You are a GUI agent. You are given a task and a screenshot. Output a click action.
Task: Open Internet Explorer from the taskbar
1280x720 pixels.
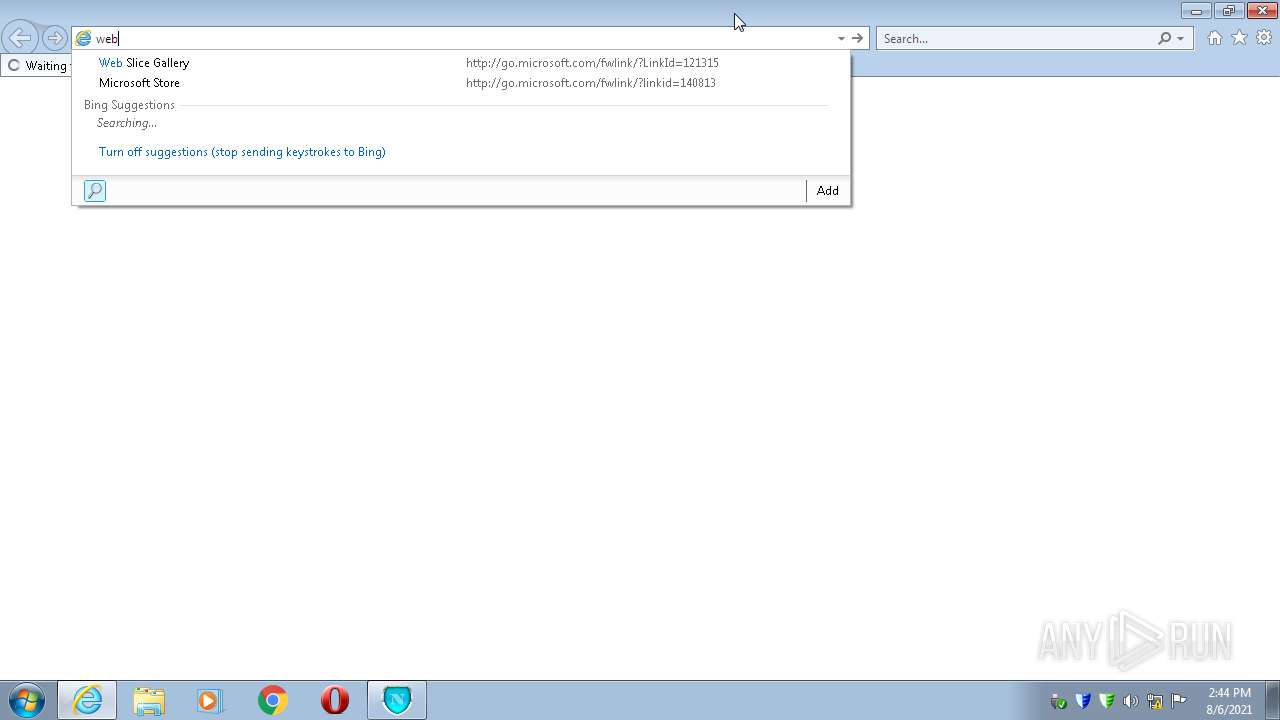point(87,700)
